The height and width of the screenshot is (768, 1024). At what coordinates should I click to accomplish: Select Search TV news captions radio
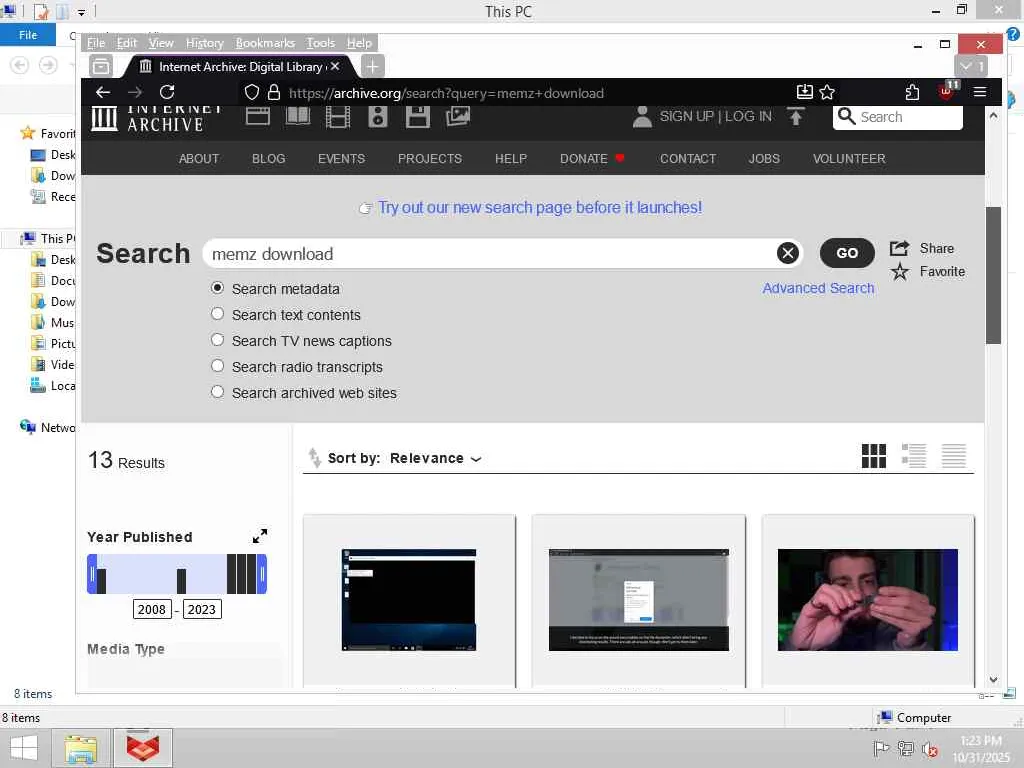[217, 340]
